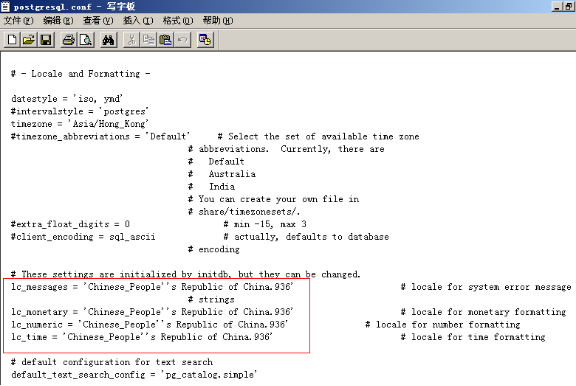Screen dimensions: 576x386
Task: Click the 'locale for time formatting' comment
Action: 473,337
